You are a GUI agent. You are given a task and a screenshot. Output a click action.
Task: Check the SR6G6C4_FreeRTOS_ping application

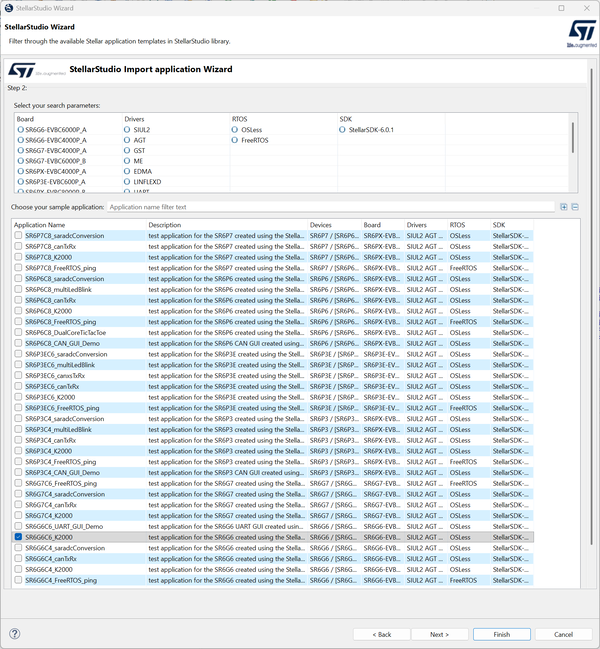[18, 579]
